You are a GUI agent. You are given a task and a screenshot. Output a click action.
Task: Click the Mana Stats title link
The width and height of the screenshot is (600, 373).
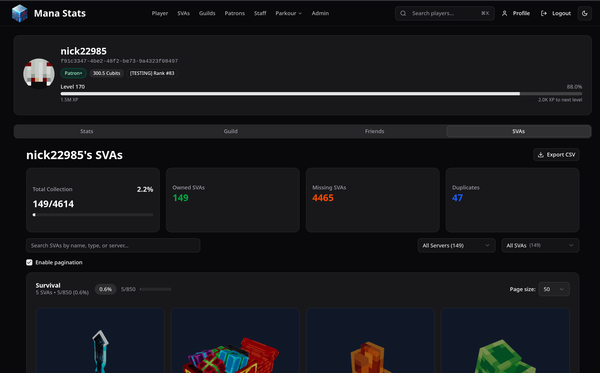point(60,13)
